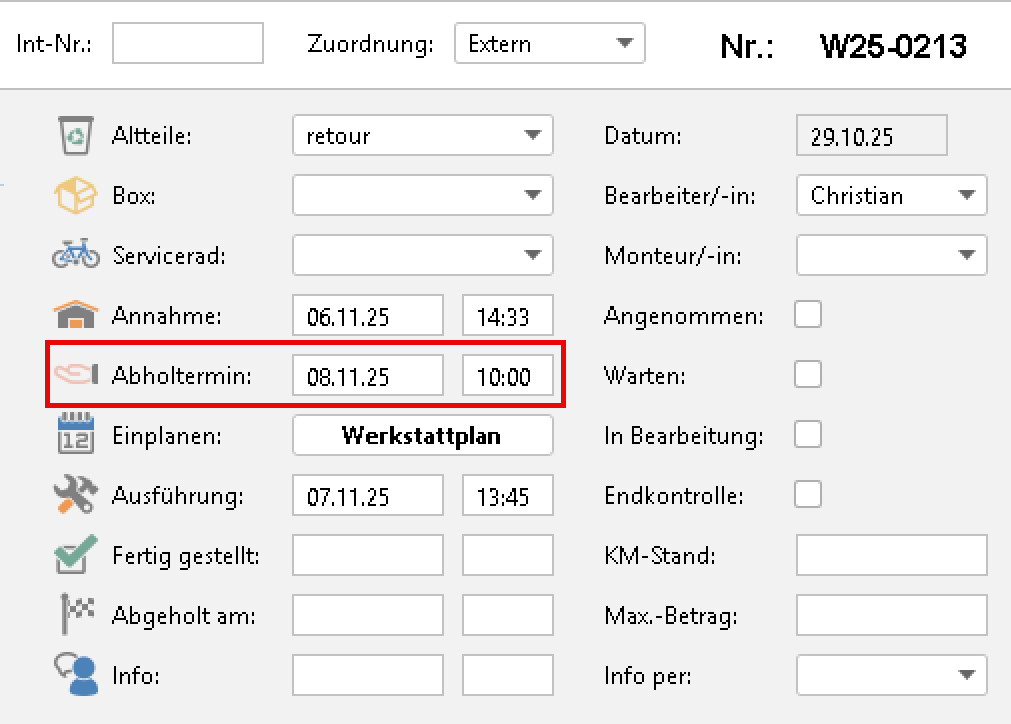Click the recycle bin Altteile icon
Viewport: 1011px width, 724px height.
(x=75, y=136)
